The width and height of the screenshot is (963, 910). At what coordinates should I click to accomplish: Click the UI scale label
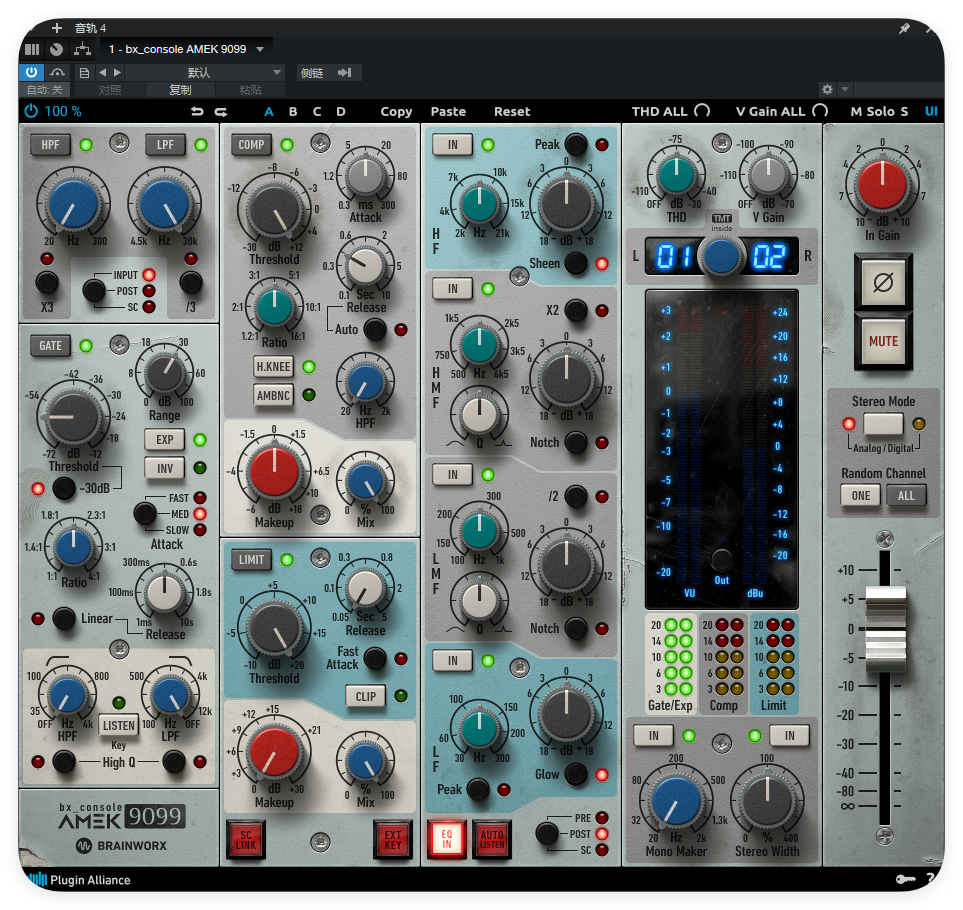[x=931, y=111]
